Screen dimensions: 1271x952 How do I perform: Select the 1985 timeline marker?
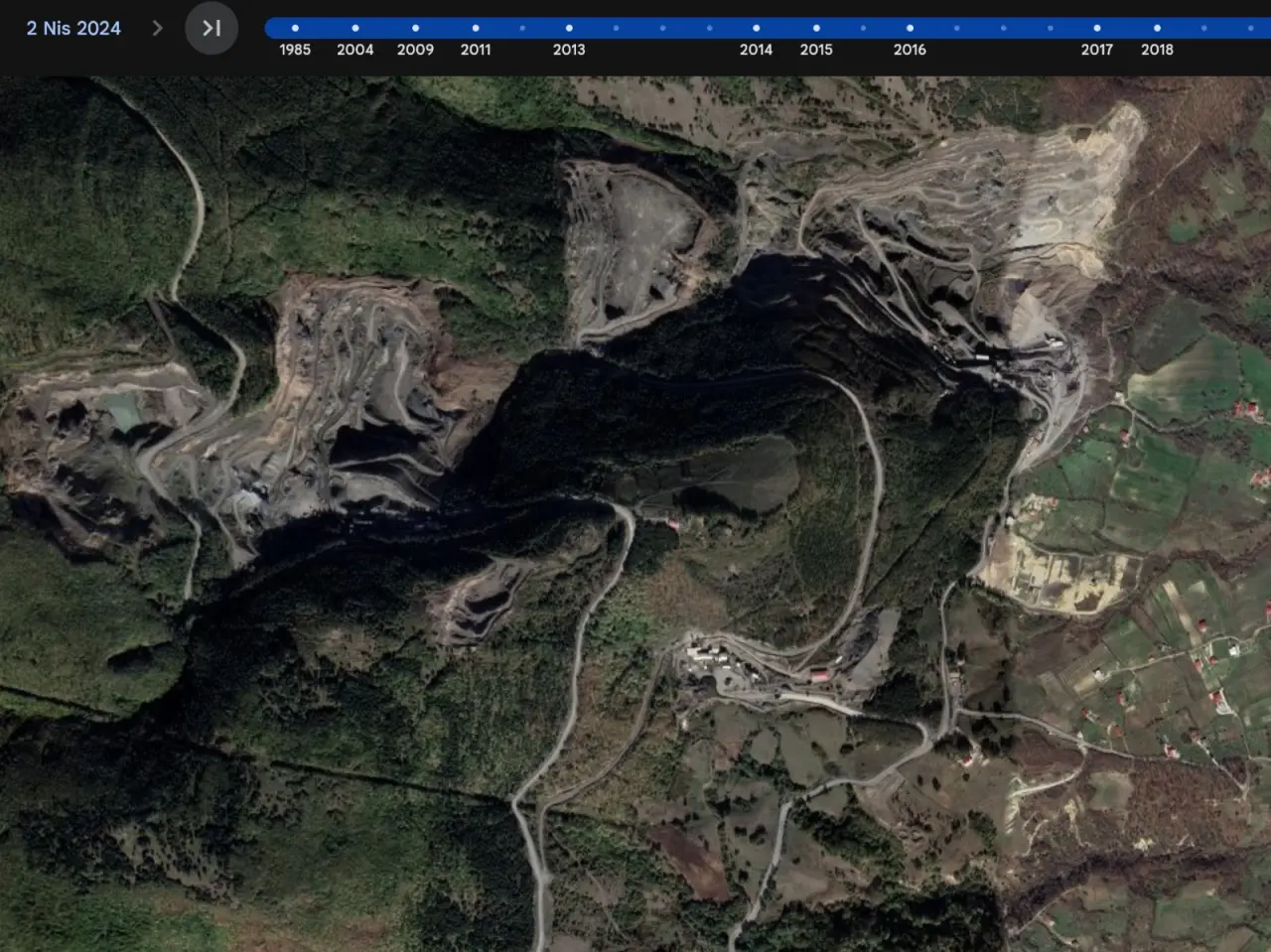click(295, 28)
